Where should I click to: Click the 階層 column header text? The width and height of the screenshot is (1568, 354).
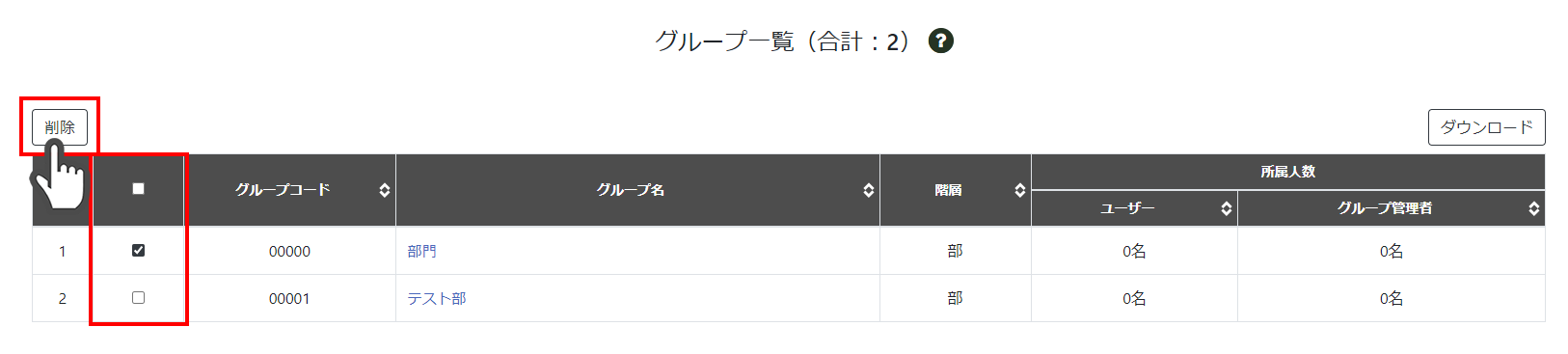point(948,190)
